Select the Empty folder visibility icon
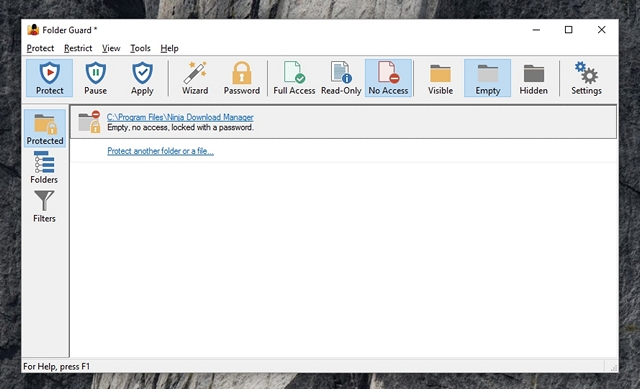The image size is (640, 389). tap(487, 78)
